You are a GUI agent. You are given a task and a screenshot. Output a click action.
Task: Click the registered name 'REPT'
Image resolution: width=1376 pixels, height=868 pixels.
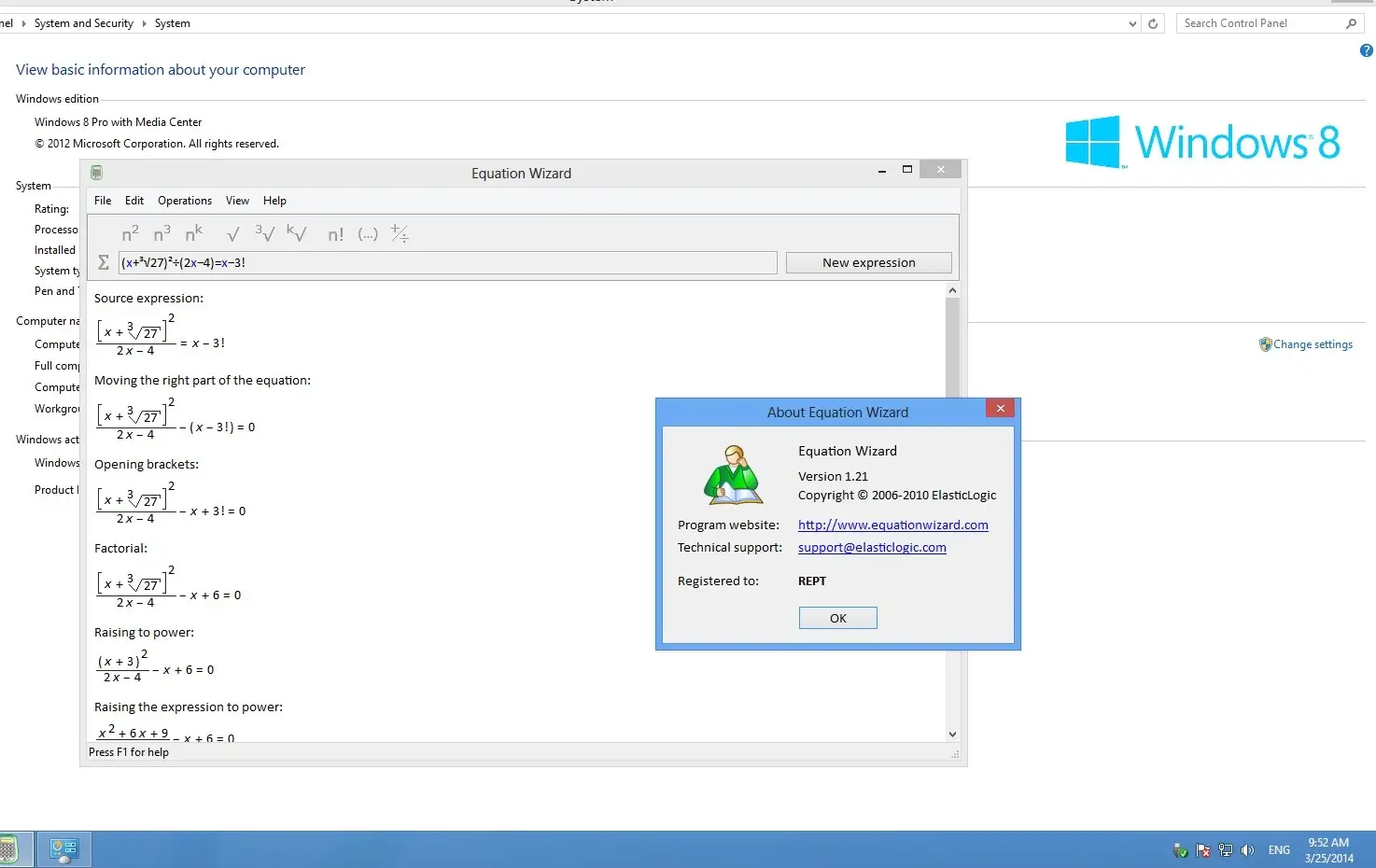pos(812,581)
